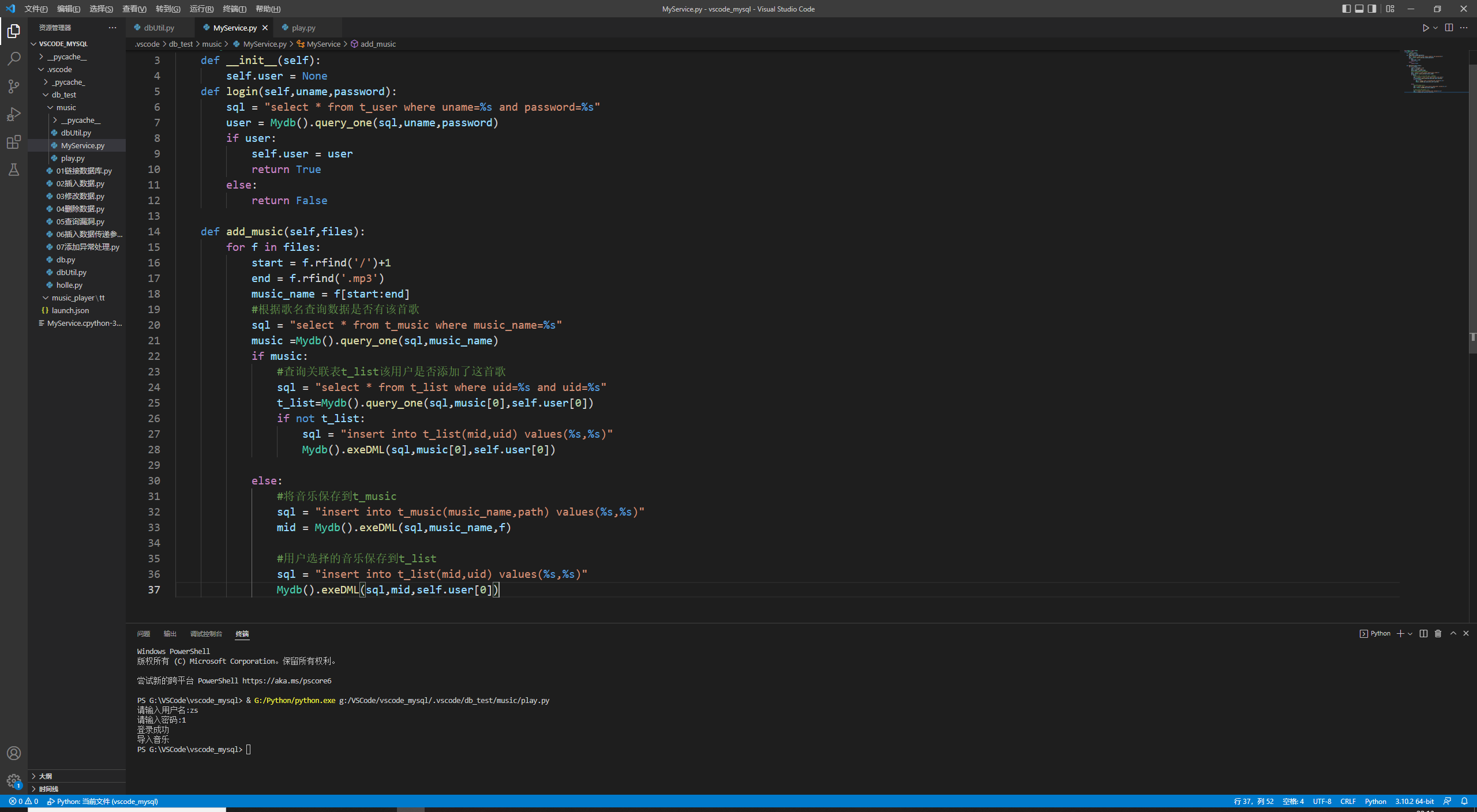Open play.py in the file tree
Screen dimensions: 1477x812
pyautogui.click(x=77, y=158)
